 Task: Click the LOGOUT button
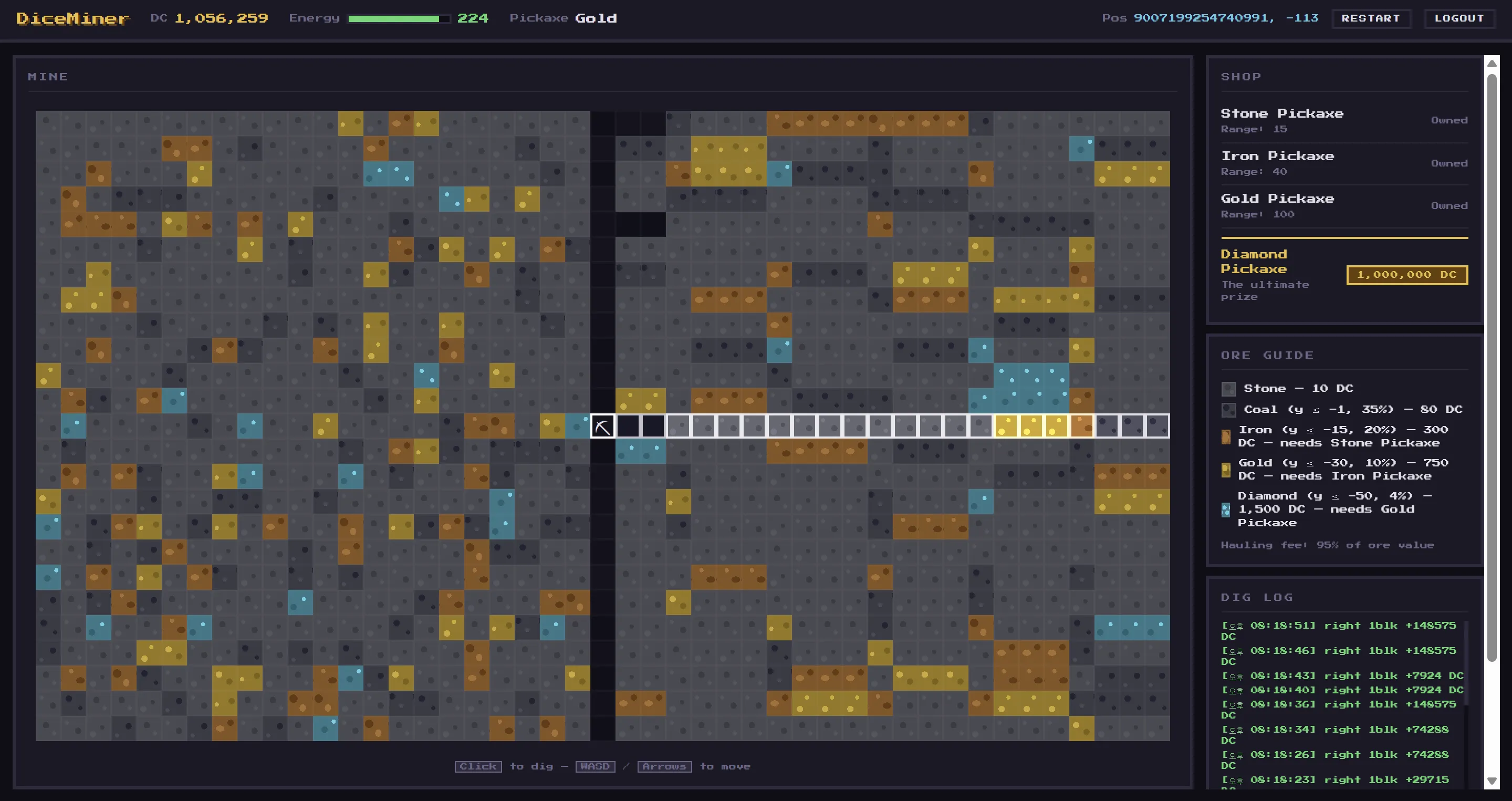pyautogui.click(x=1459, y=18)
